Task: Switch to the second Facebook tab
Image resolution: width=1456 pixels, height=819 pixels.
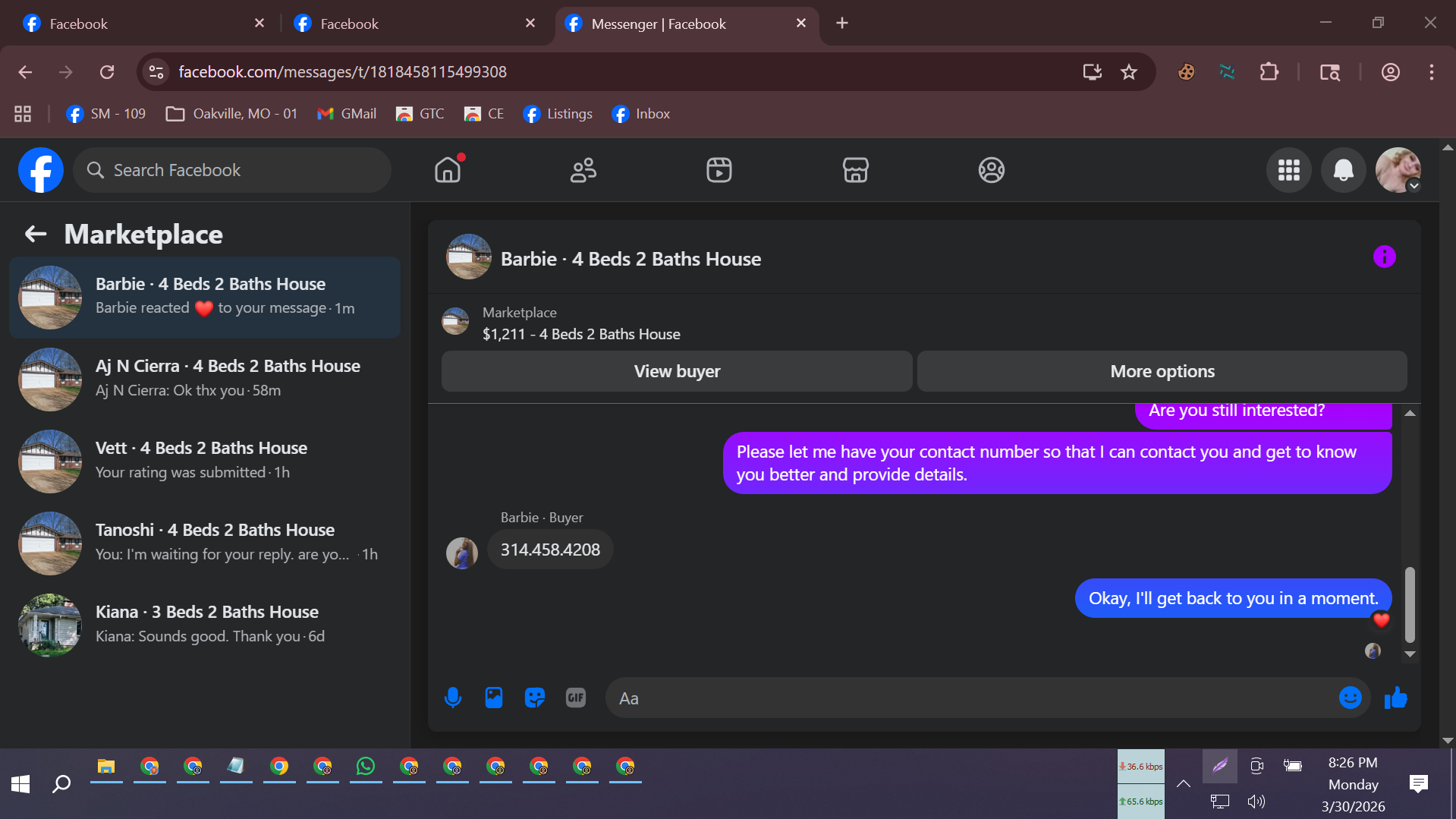Action: point(414,24)
